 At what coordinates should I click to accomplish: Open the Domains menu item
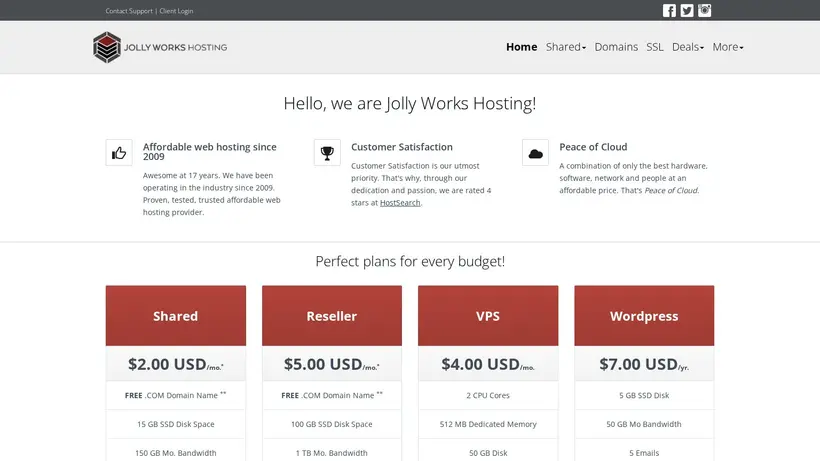616,47
